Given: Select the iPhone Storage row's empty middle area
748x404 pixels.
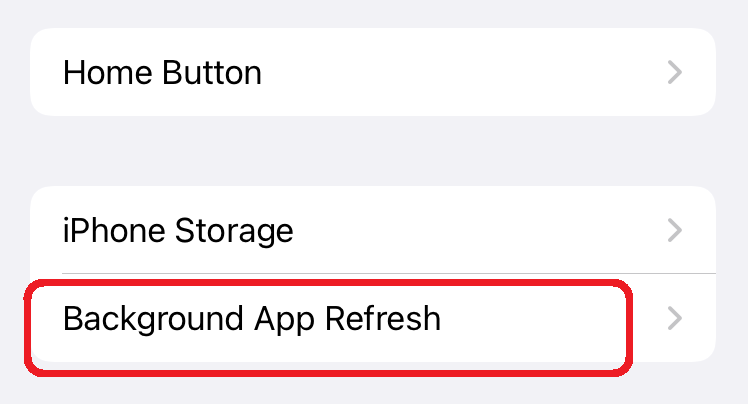Looking at the screenshot, I should (x=480, y=231).
